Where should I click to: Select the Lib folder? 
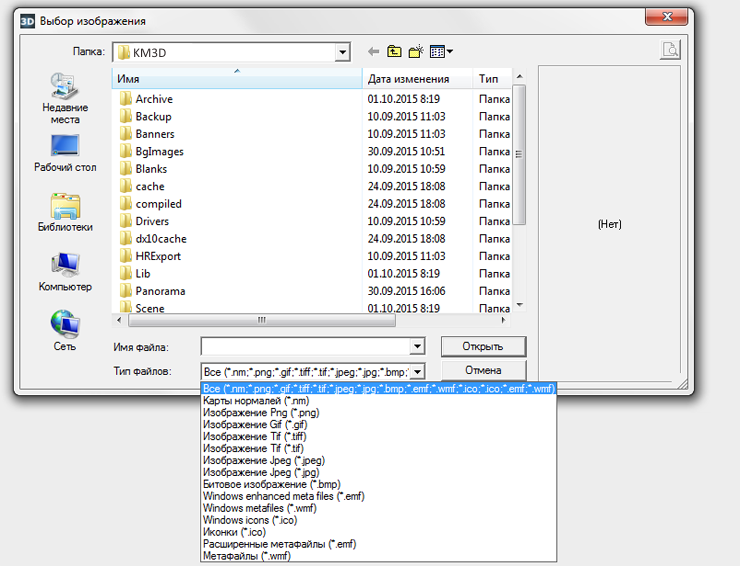(143, 273)
